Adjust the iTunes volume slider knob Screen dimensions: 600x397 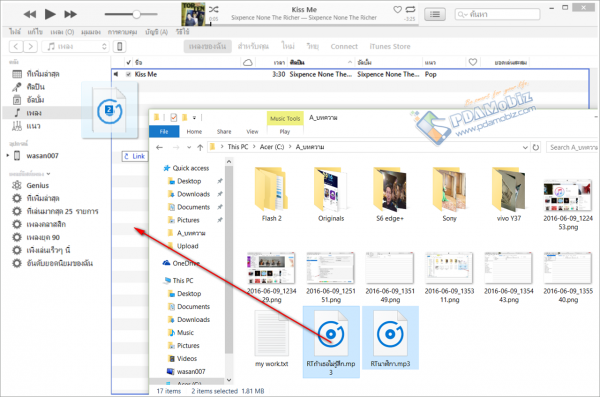(x=136, y=15)
